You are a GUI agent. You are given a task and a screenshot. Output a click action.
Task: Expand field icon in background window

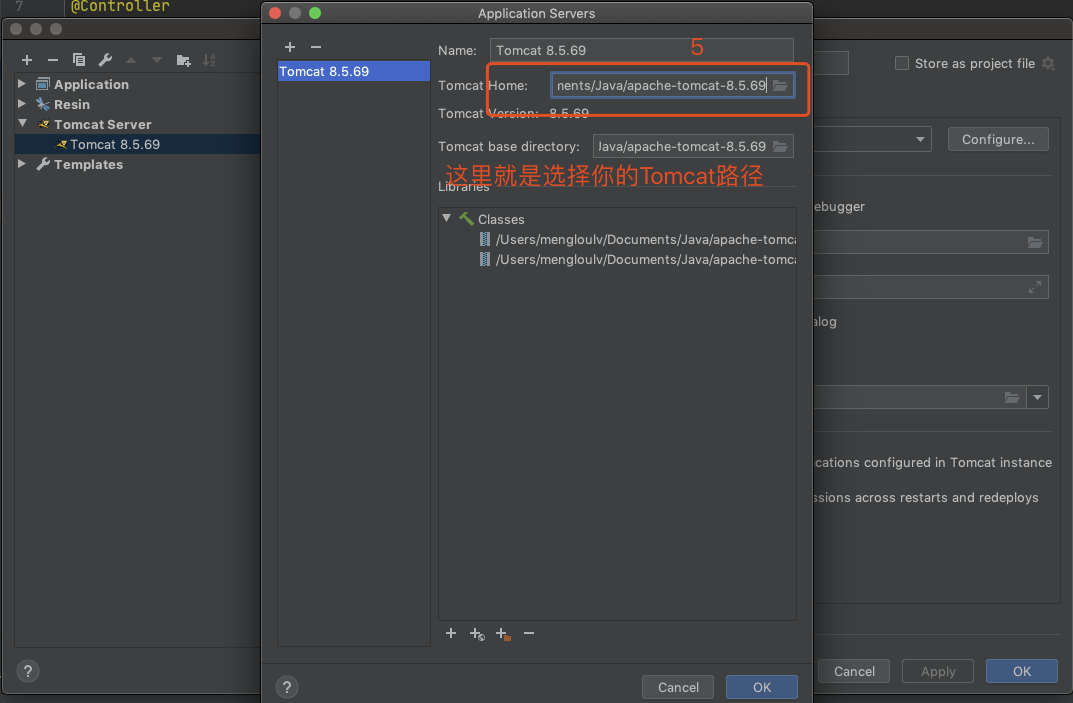point(1035,287)
